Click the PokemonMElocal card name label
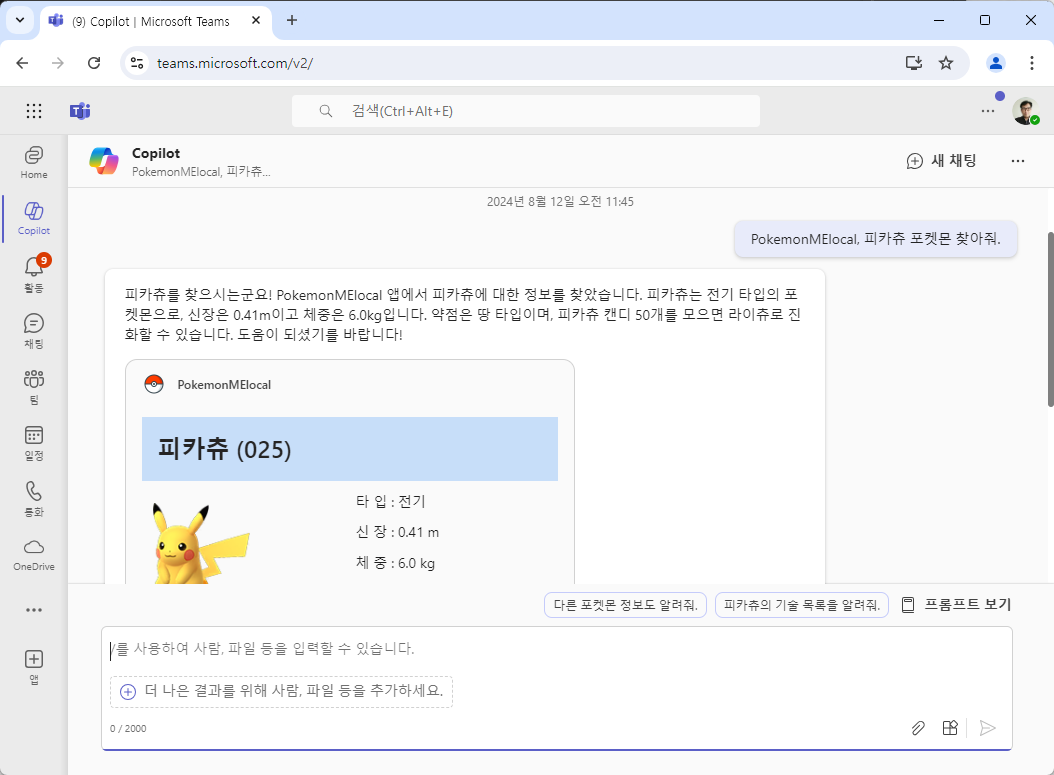This screenshot has width=1054, height=775. [x=224, y=384]
